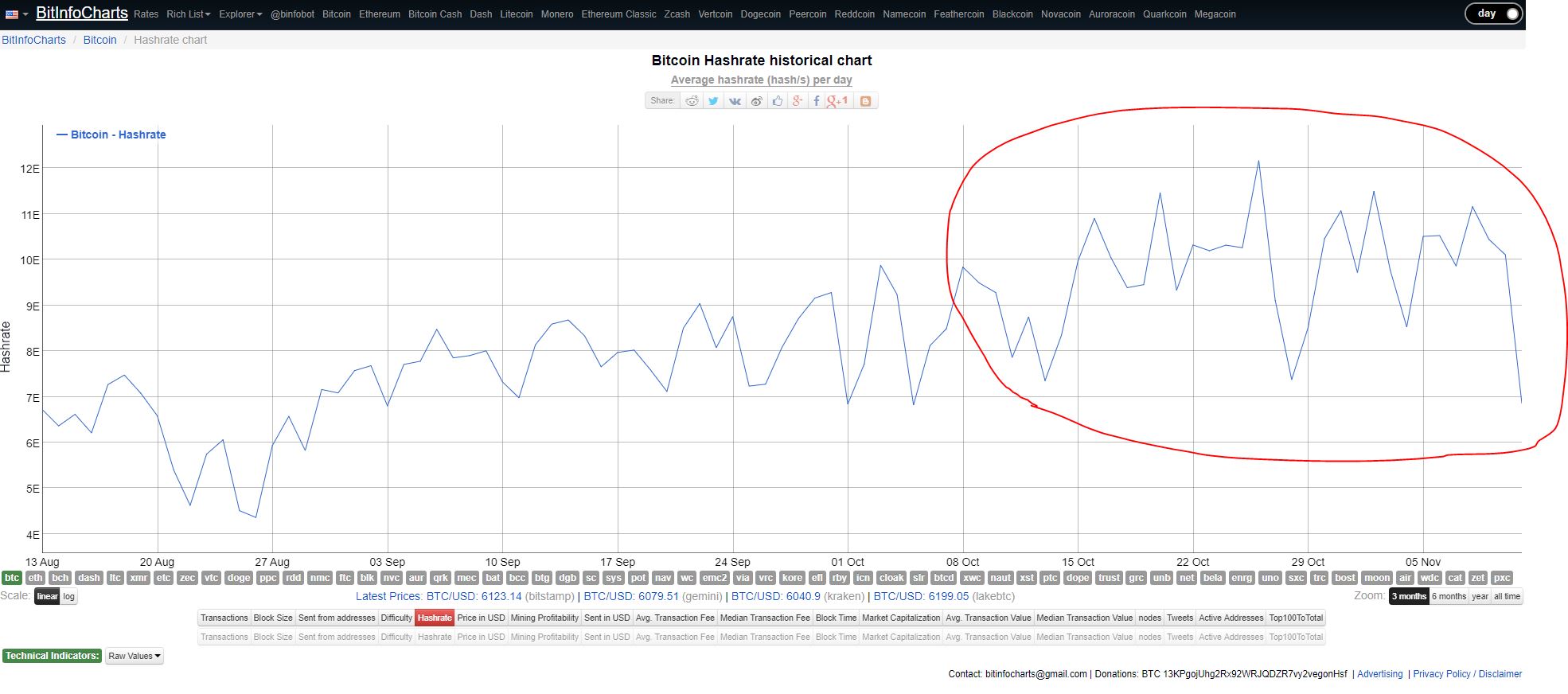The width and height of the screenshot is (1568, 694).
Task: Open the @binfobot link
Action: pyautogui.click(x=292, y=14)
